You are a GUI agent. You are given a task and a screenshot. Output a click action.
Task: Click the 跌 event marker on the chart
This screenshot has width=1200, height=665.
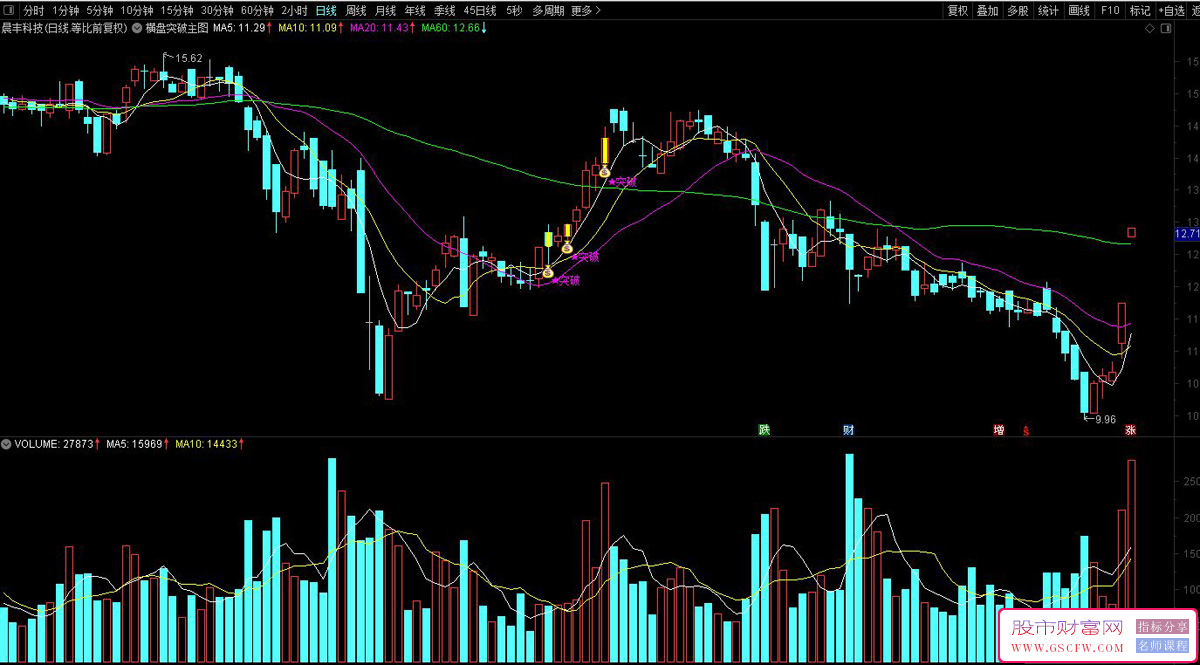click(x=765, y=430)
